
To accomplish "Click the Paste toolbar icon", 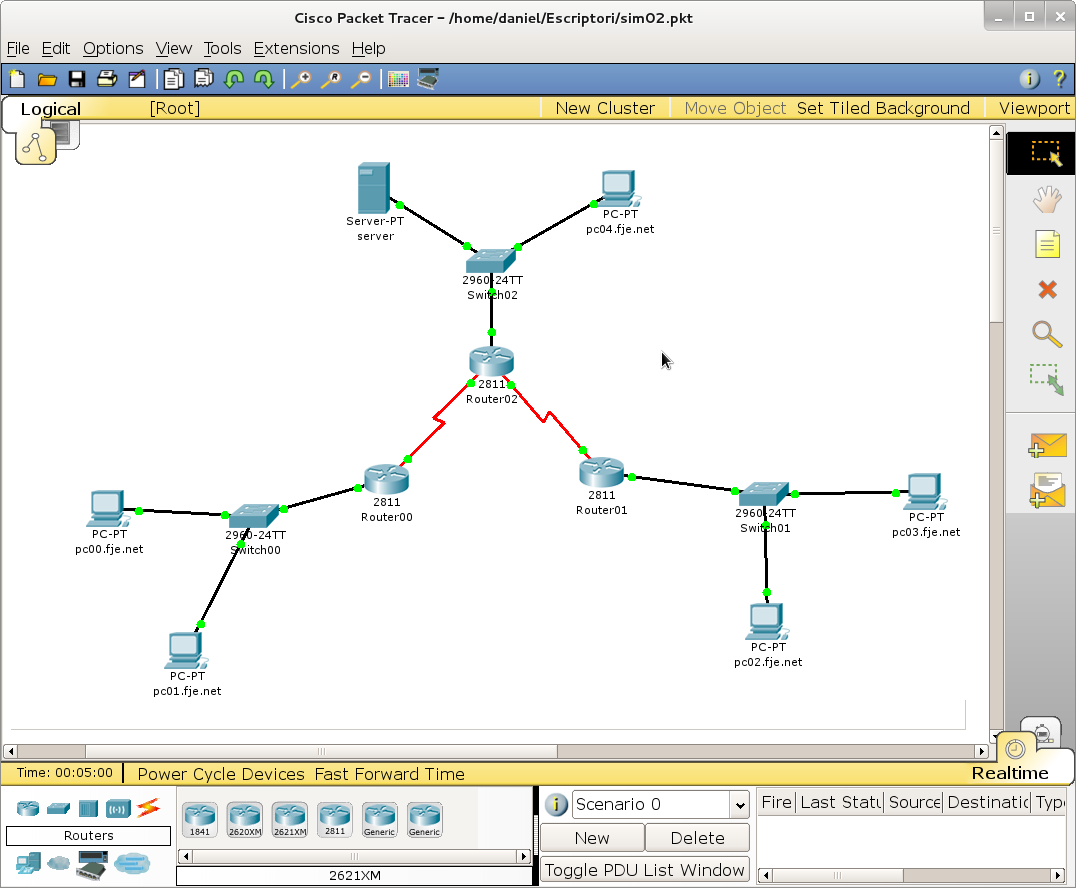I will pos(204,80).
